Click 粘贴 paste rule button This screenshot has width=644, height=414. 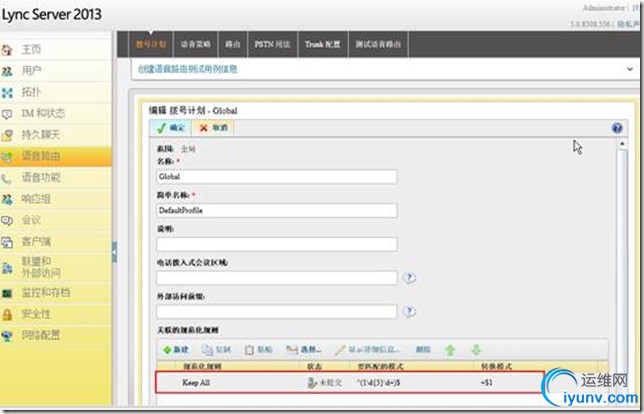click(x=258, y=350)
